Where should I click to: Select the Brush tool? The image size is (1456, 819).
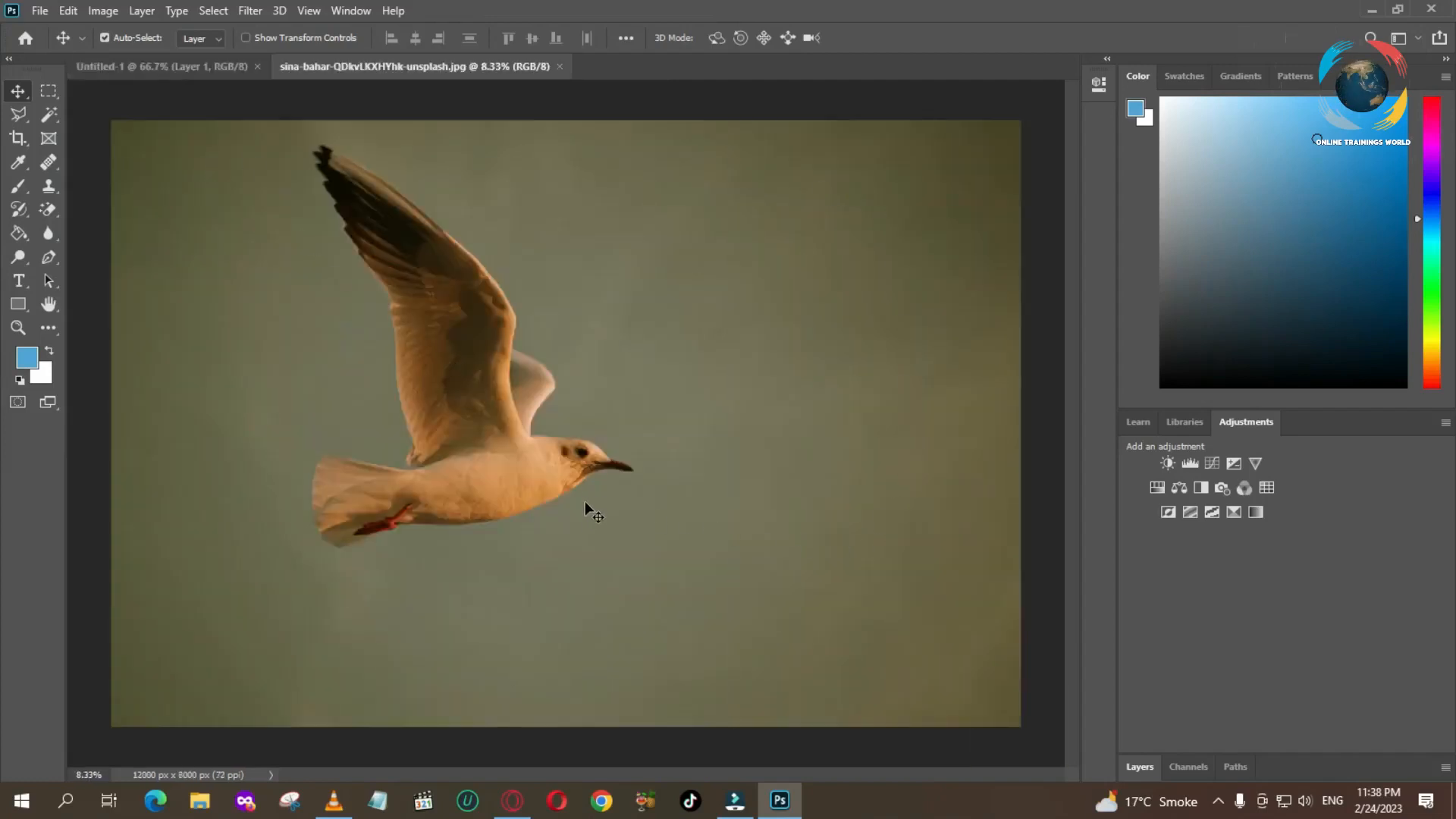click(18, 186)
